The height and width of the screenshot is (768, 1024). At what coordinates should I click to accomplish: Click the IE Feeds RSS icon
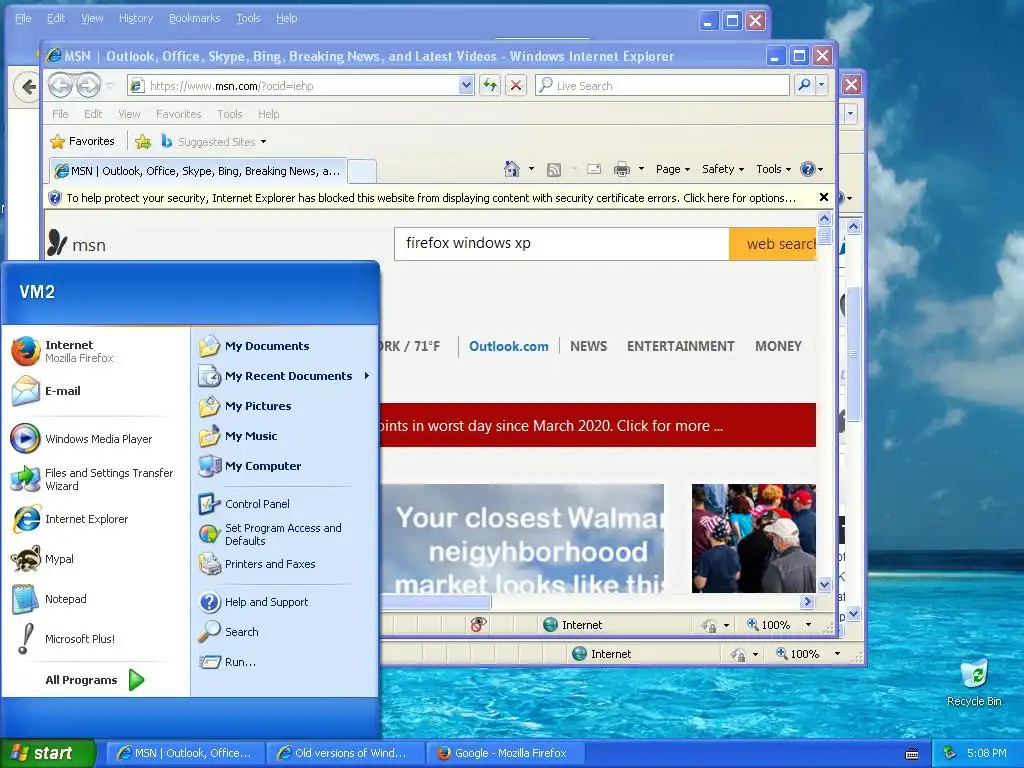coord(554,170)
